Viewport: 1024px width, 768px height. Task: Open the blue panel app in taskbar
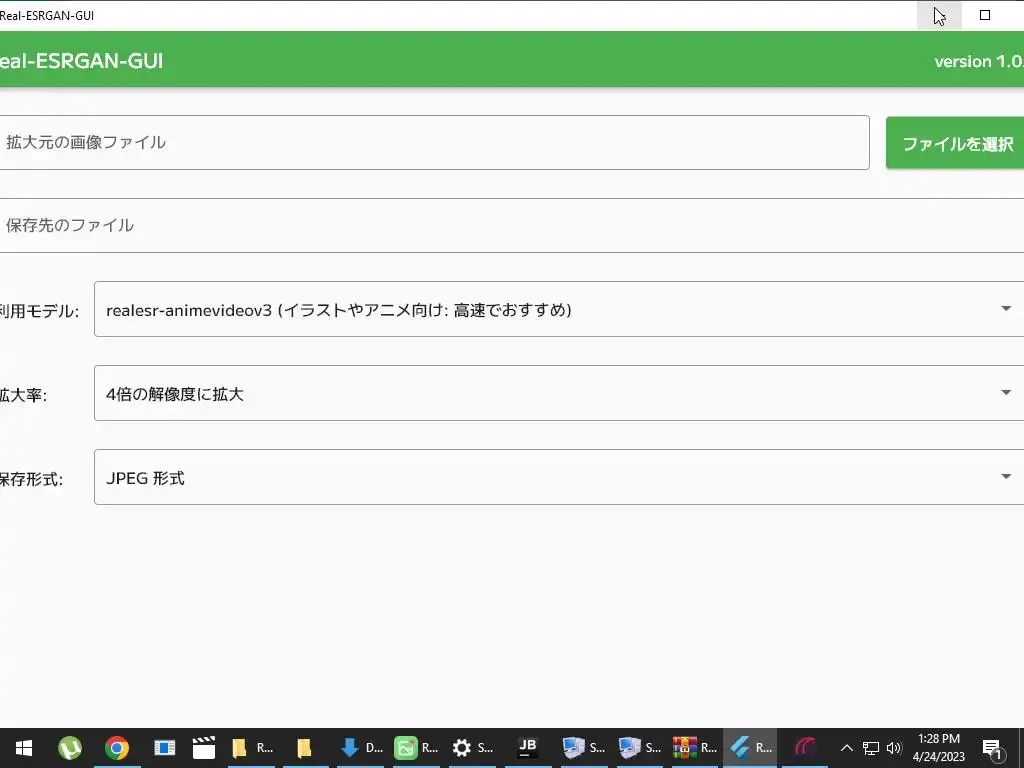164,748
